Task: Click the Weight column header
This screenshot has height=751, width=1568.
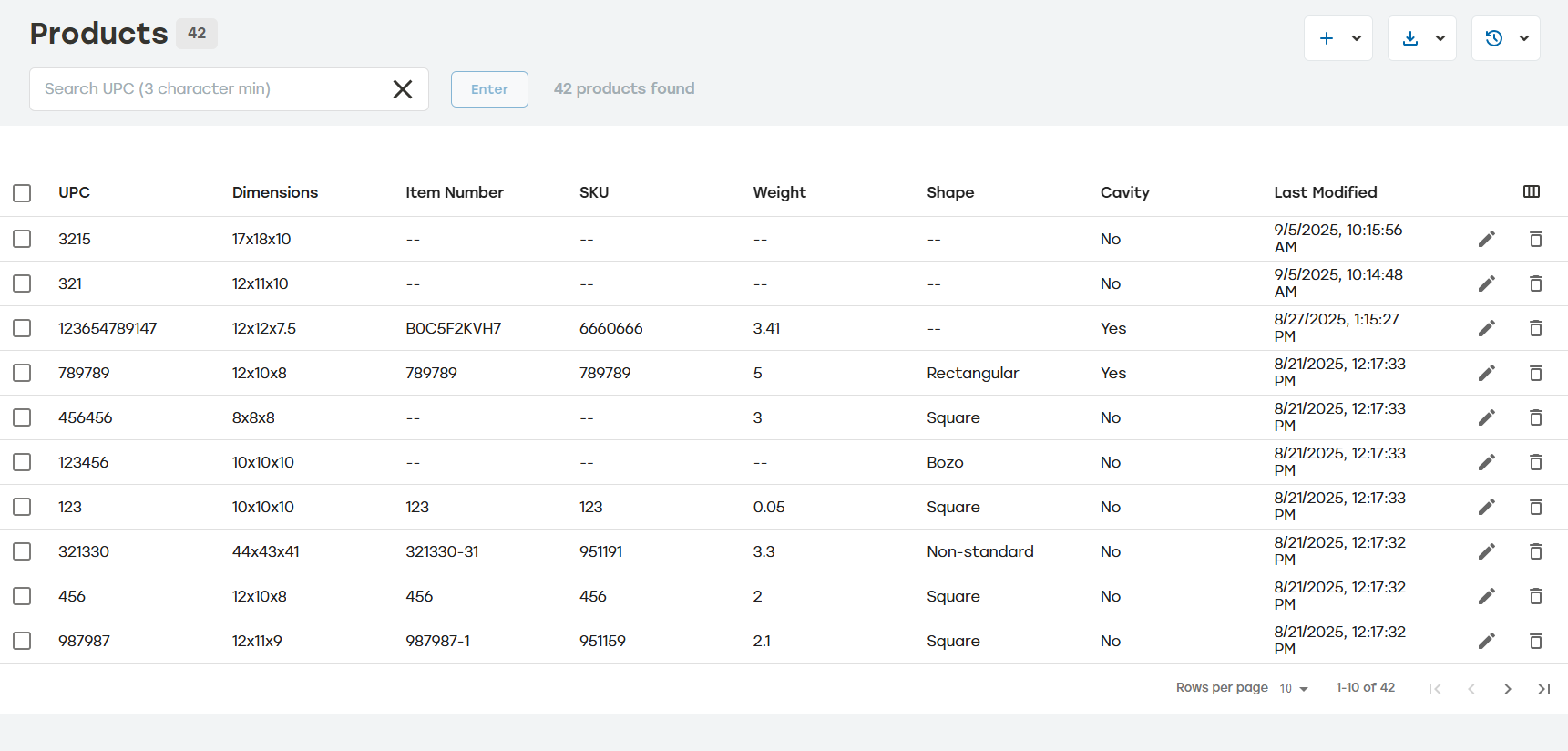Action: pyautogui.click(x=779, y=192)
